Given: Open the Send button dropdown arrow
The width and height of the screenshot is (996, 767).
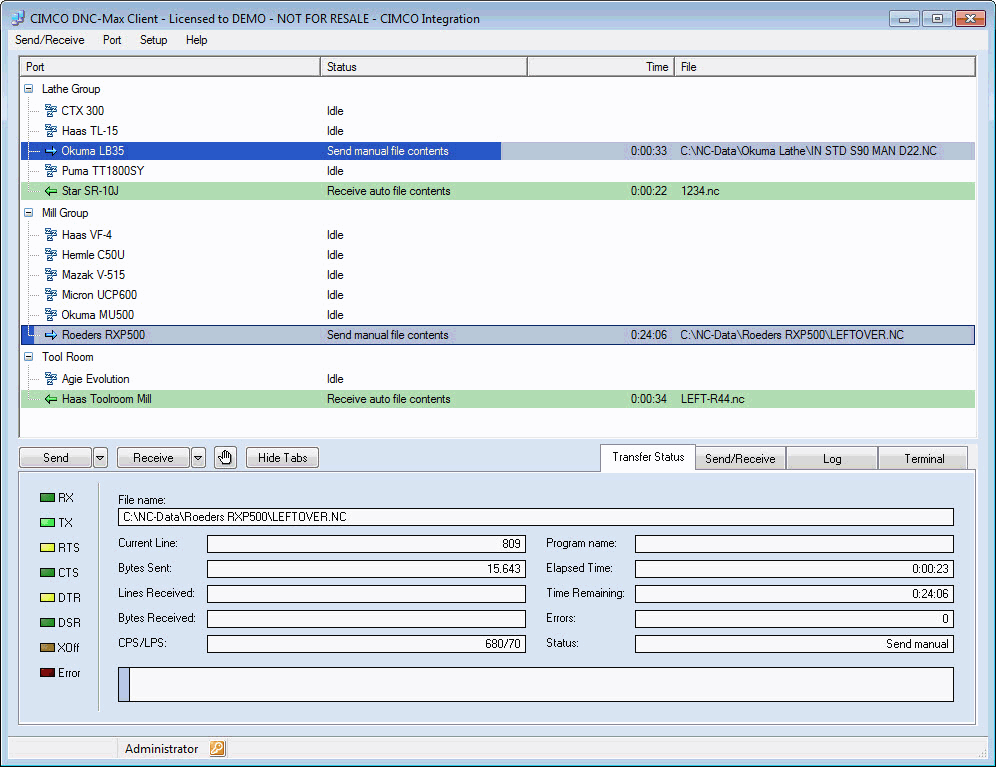Looking at the screenshot, I should click(x=100, y=458).
